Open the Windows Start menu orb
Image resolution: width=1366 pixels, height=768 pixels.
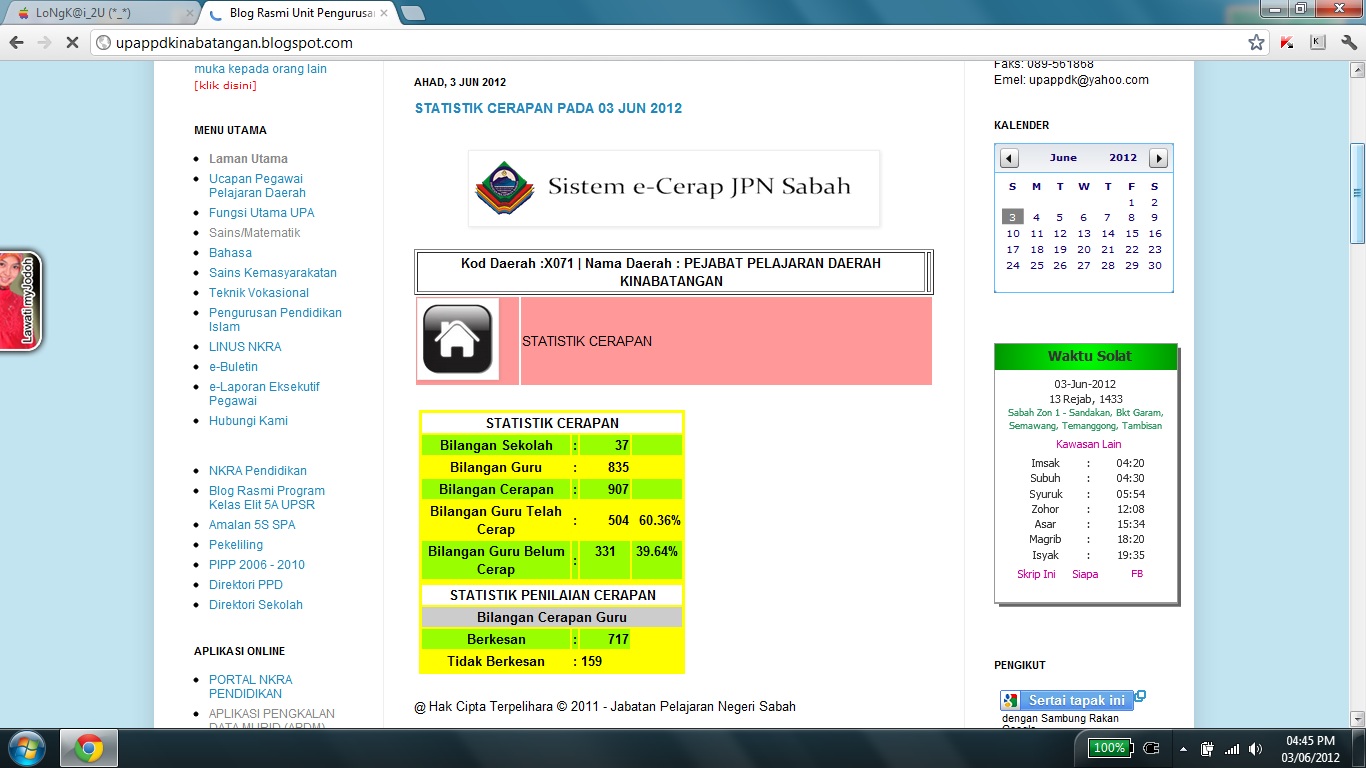[x=25, y=748]
